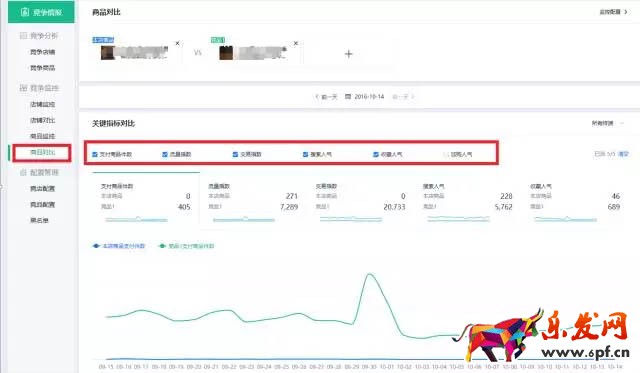The width and height of the screenshot is (640, 373).
Task: Click the competitor product thumbnail
Action: 226,53
